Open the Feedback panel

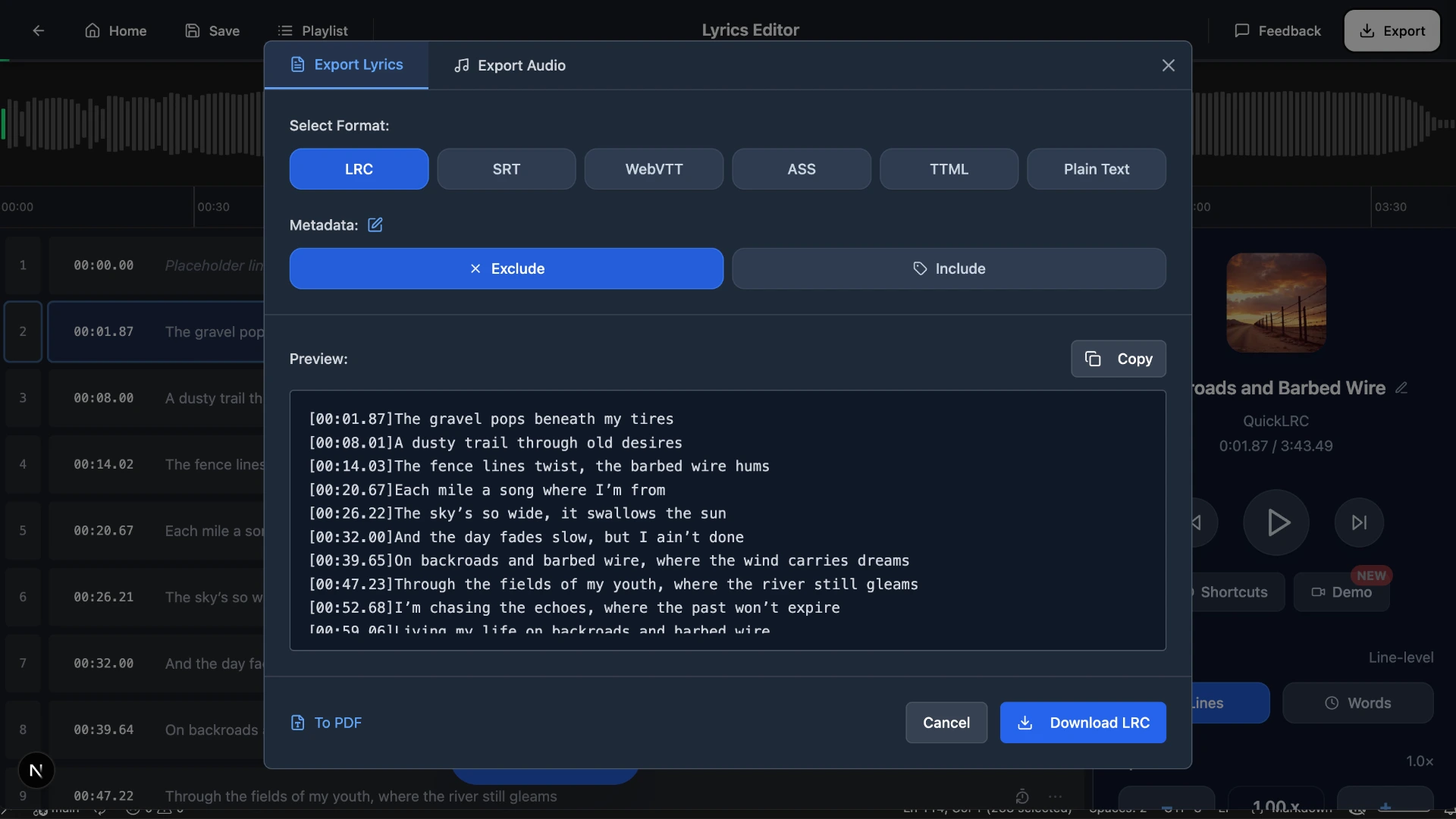tap(1276, 30)
